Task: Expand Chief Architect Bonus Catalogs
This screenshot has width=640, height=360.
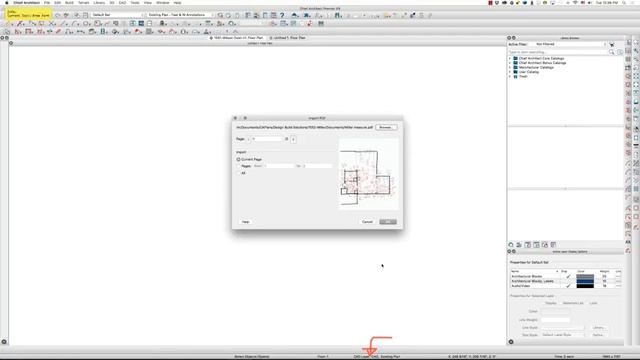Action: [x=510, y=63]
